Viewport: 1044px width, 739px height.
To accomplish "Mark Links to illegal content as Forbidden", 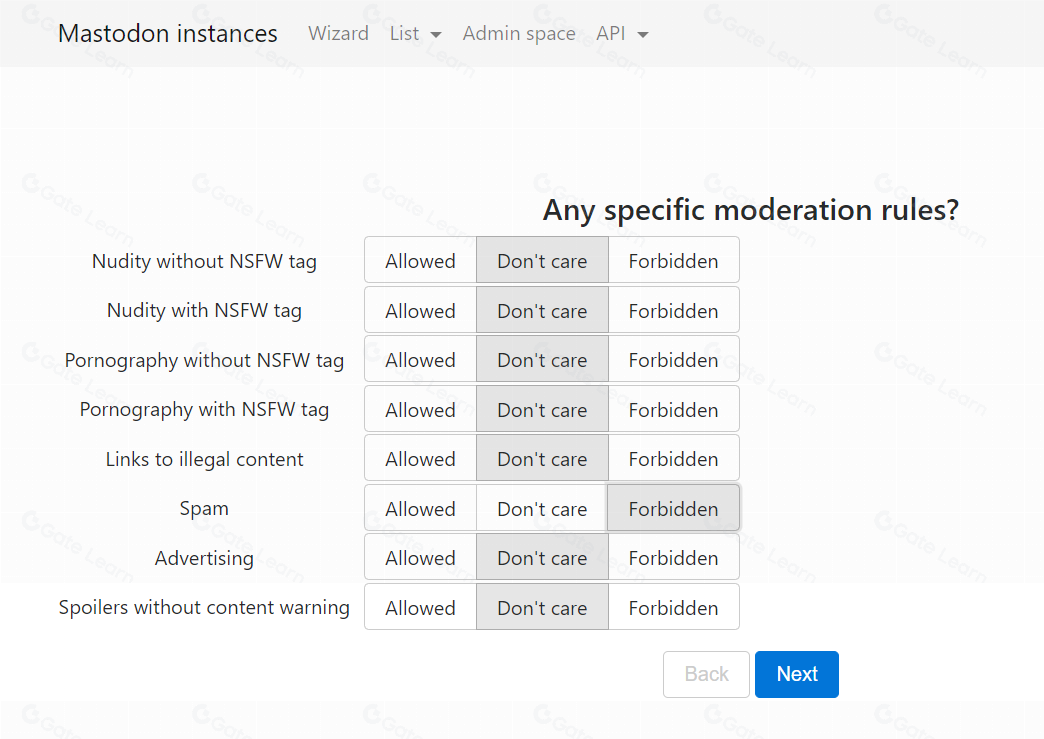I will (x=673, y=459).
